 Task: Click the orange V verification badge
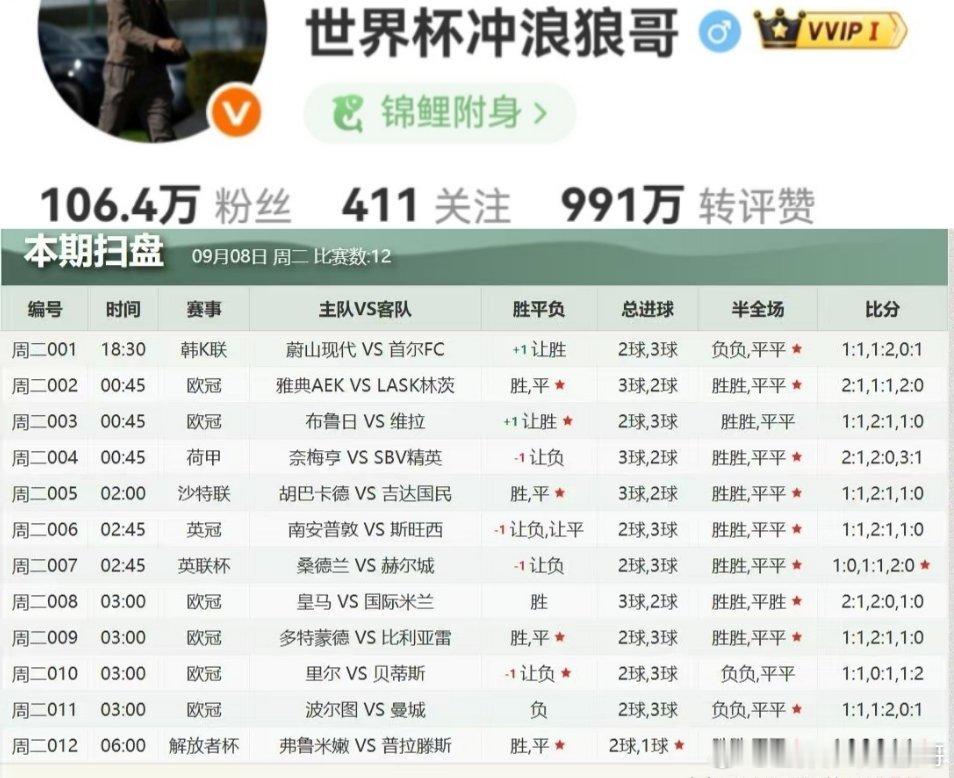(234, 113)
